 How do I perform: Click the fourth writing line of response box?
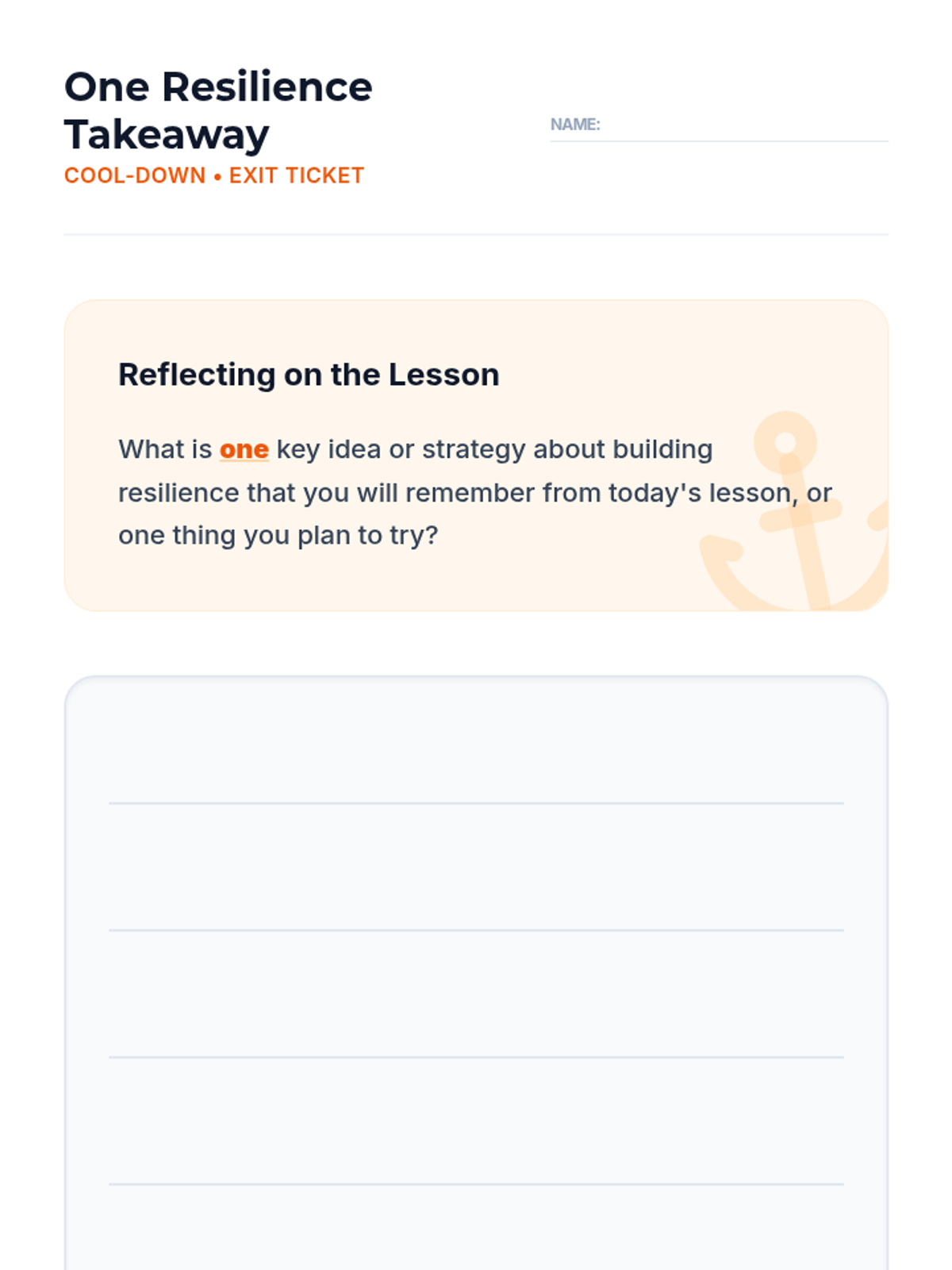coord(476,1184)
